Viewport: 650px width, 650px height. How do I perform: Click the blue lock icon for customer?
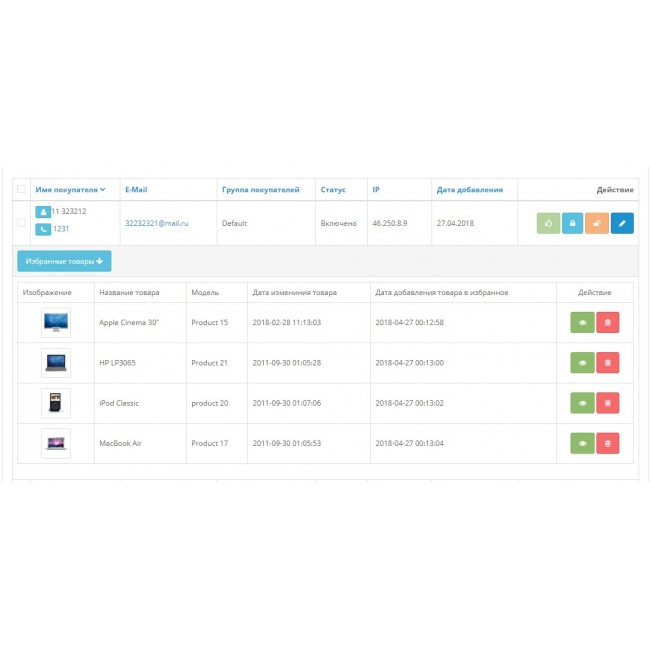pos(572,223)
